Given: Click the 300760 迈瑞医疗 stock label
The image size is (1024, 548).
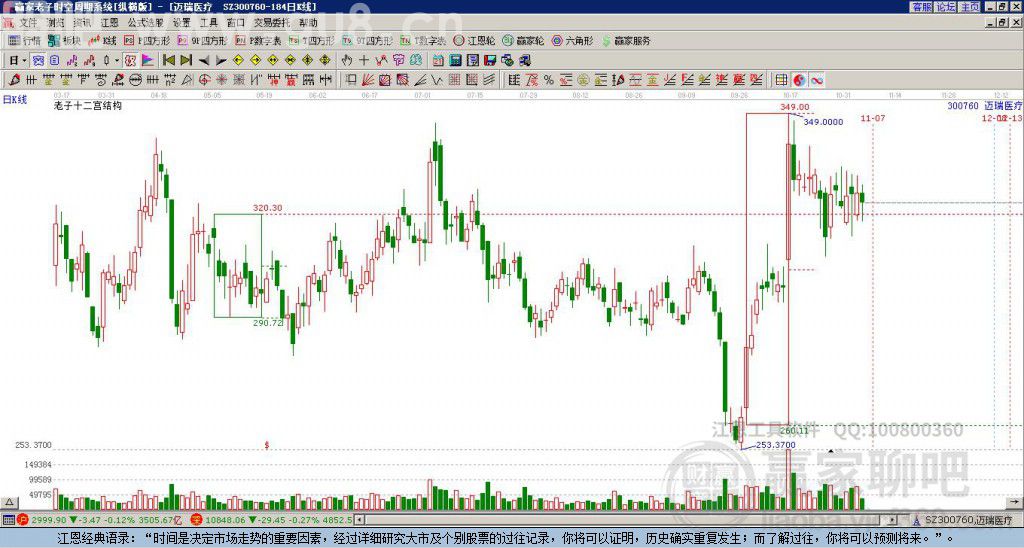Looking at the screenshot, I should (984, 105).
